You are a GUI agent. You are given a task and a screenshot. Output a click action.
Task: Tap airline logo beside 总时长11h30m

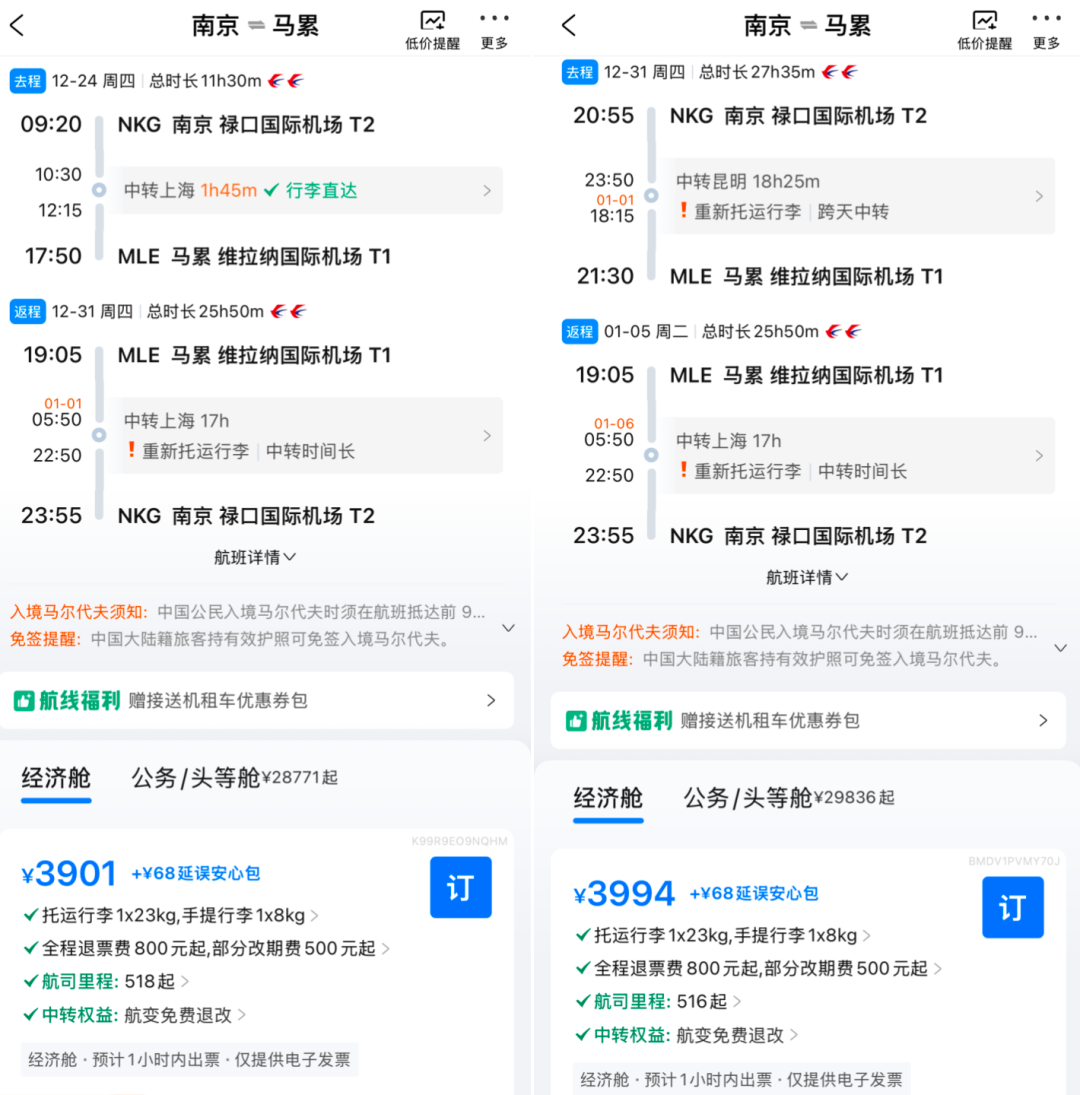tap(286, 81)
